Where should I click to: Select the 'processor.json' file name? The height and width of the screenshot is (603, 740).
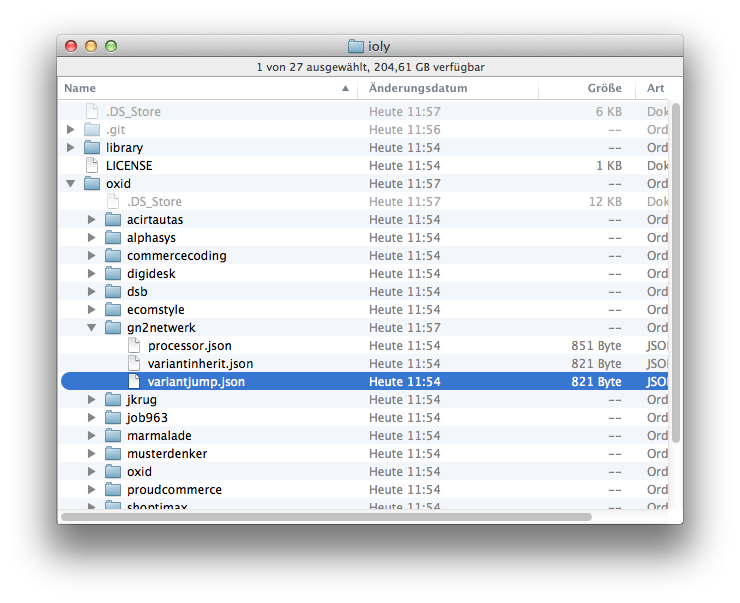coord(189,345)
